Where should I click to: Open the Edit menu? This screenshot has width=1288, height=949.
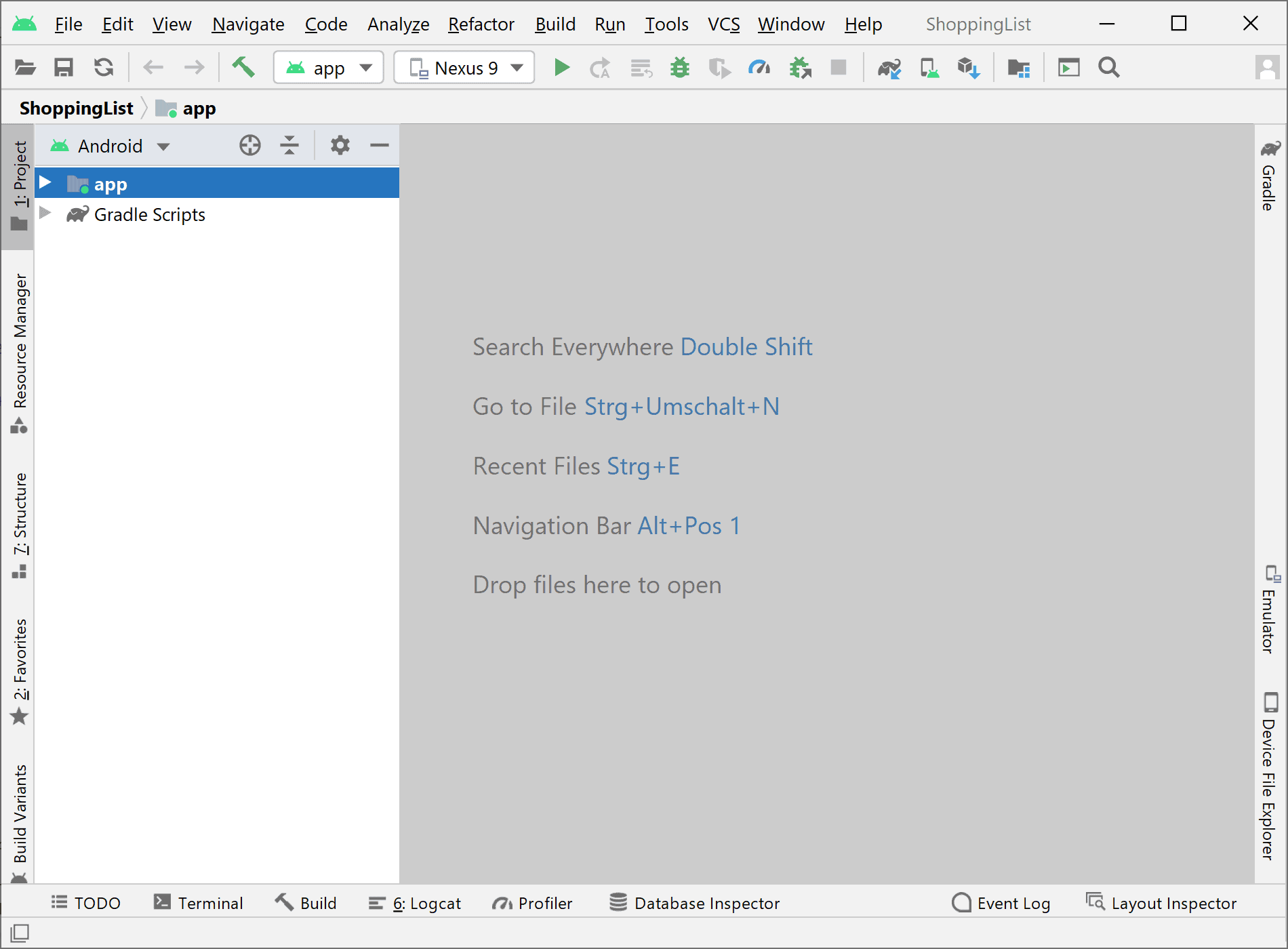117,24
